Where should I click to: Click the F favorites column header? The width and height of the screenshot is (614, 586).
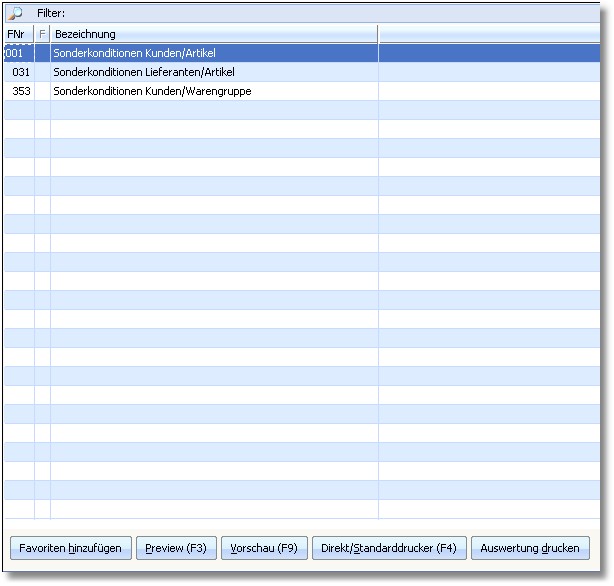42,34
